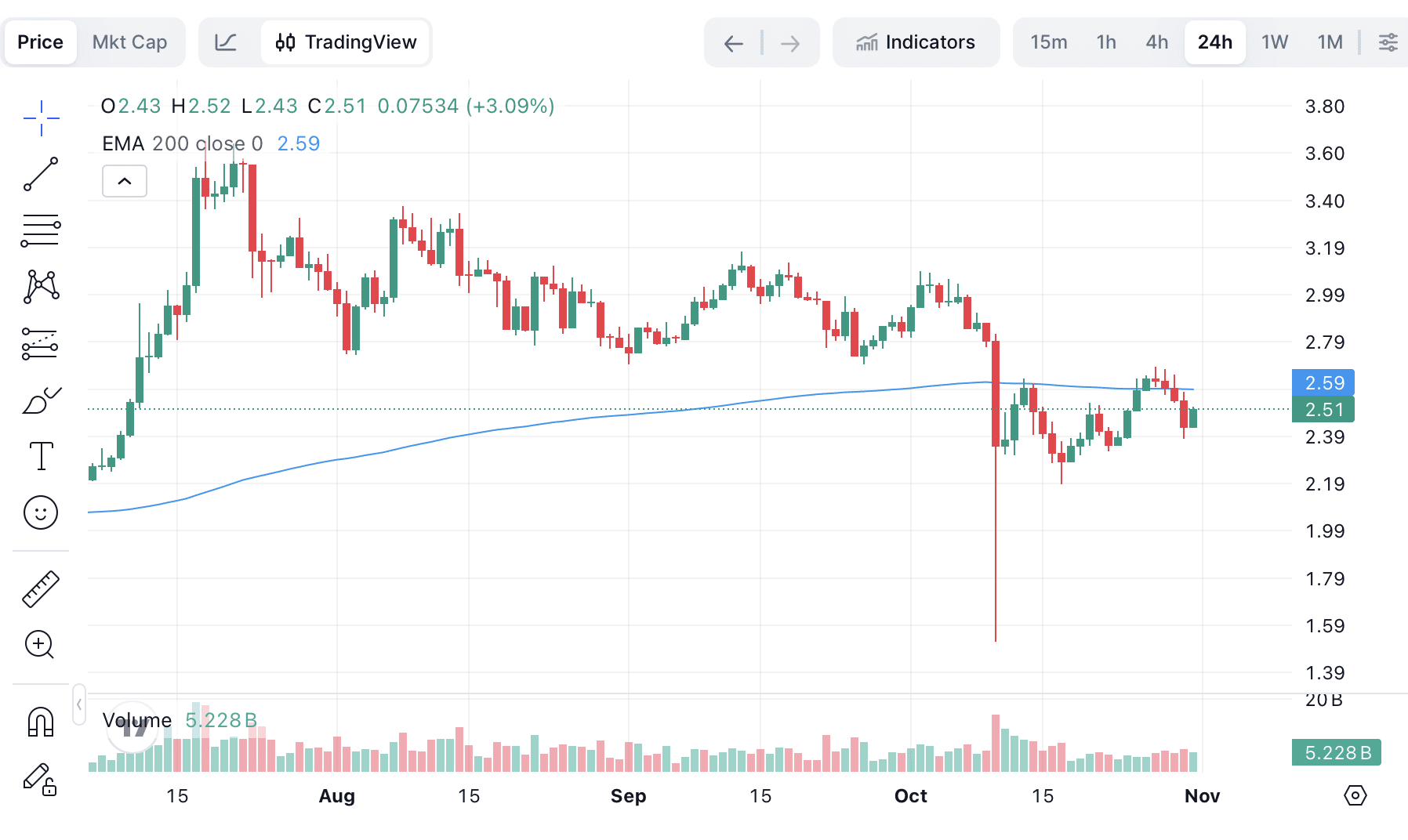Switch to TradingView chart mode
Image resolution: width=1408 pixels, height=840 pixels.
346,42
